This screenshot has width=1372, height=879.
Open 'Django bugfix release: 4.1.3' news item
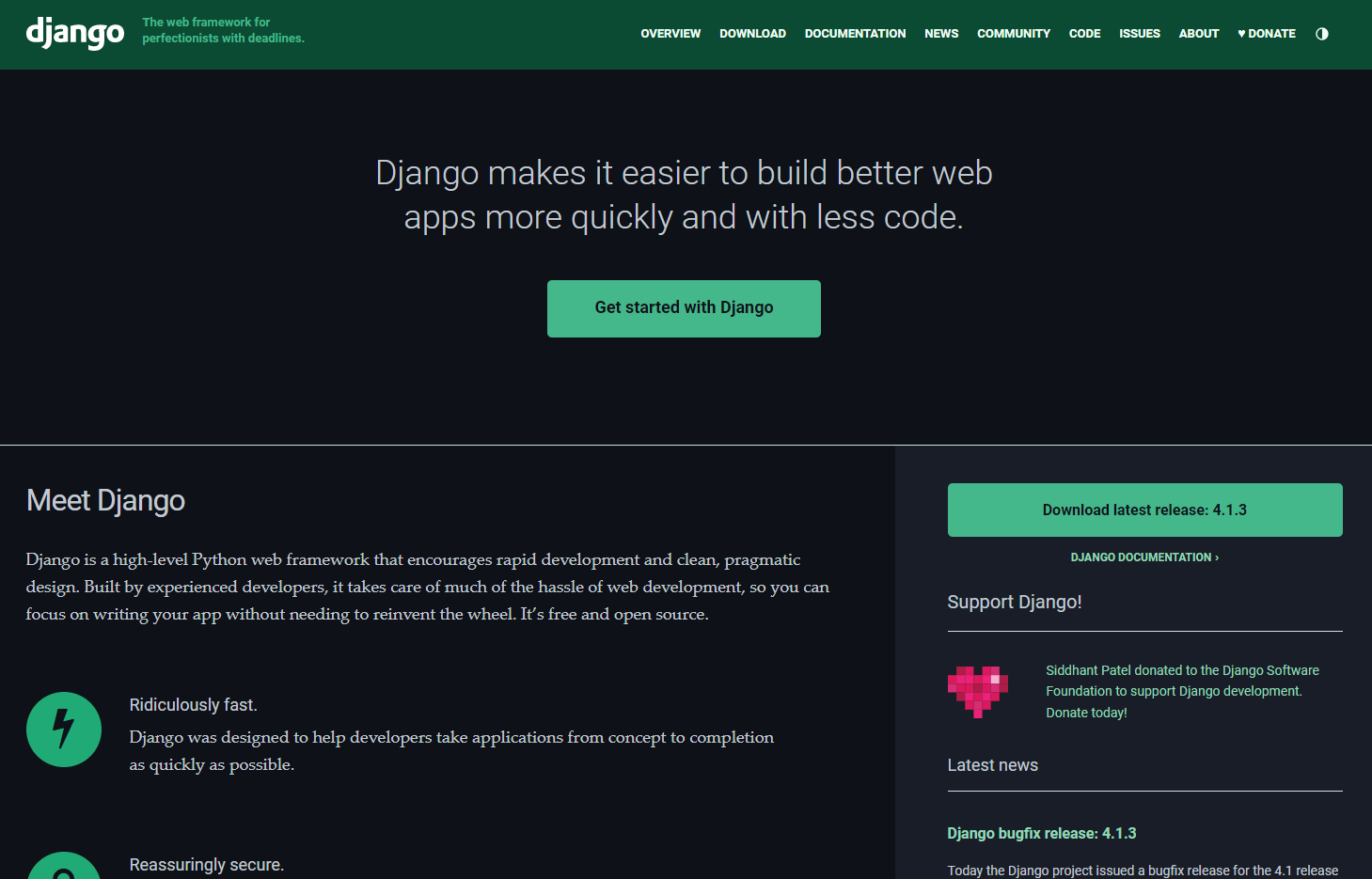[1042, 833]
